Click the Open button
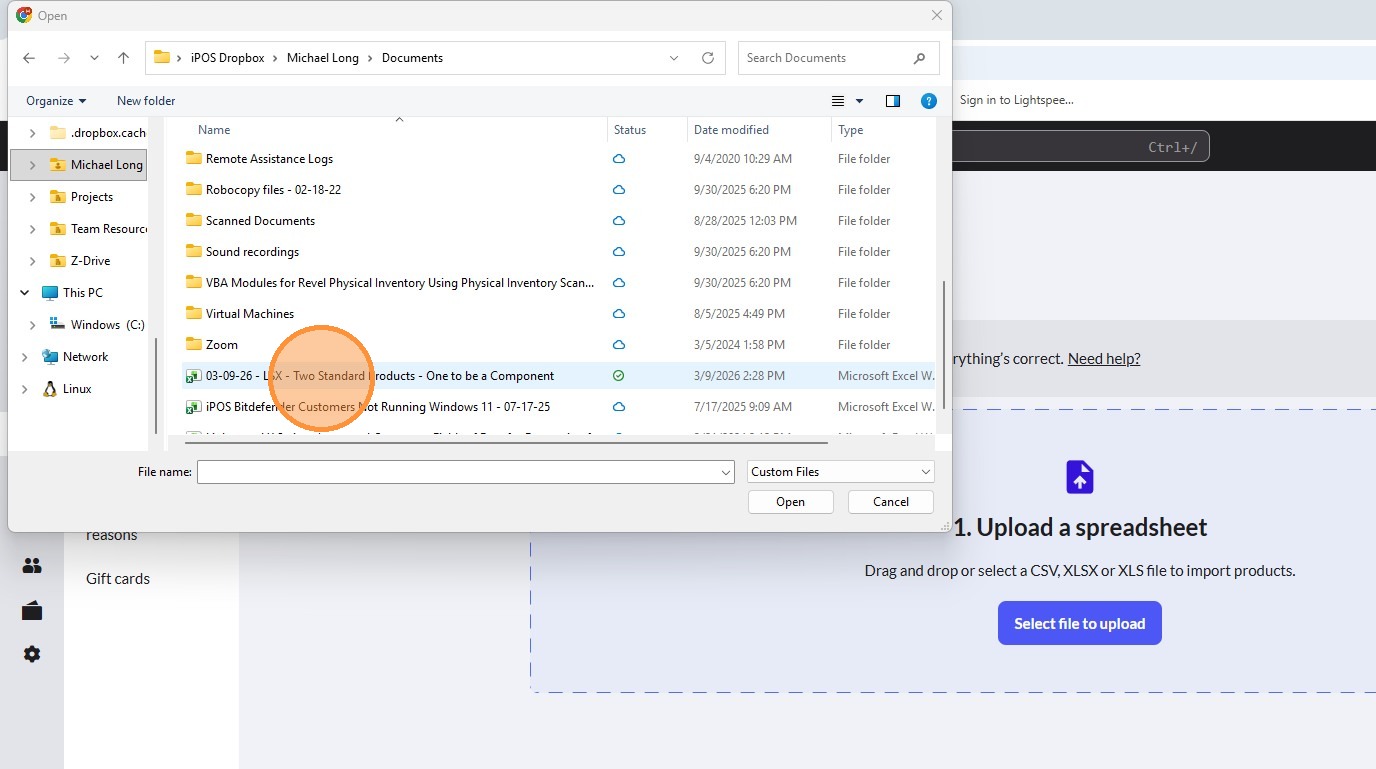The image size is (1376, 769). [790, 502]
